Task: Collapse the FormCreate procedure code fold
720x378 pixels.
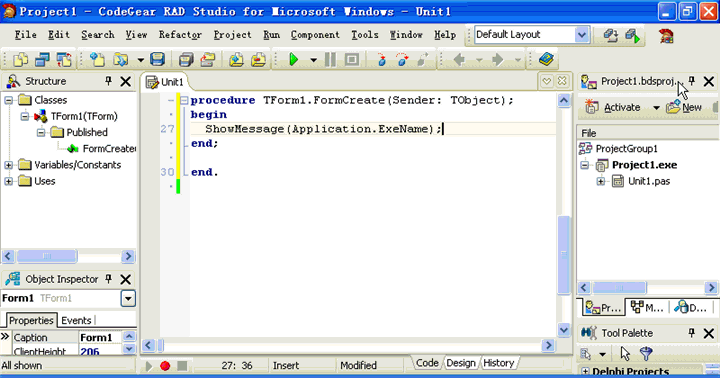Action: click(184, 100)
